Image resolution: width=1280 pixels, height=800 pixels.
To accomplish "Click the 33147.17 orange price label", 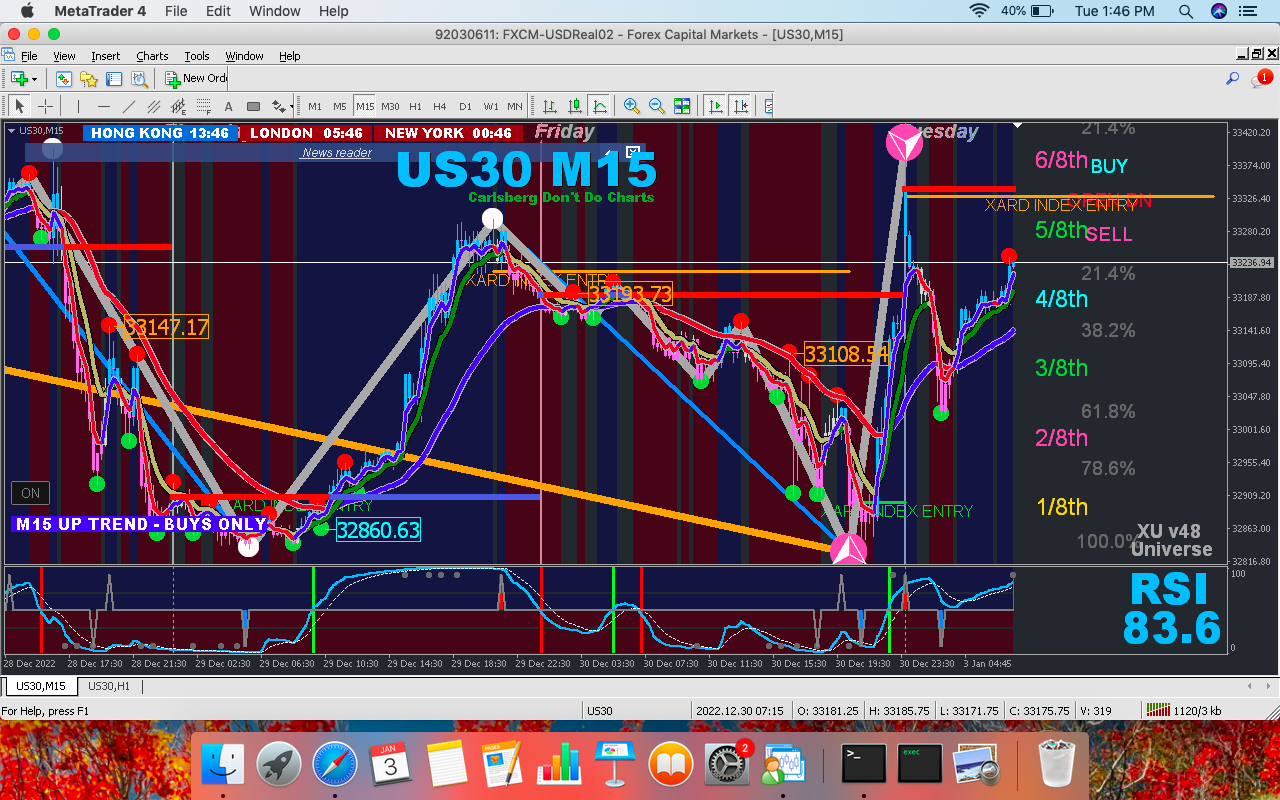I will (166, 327).
